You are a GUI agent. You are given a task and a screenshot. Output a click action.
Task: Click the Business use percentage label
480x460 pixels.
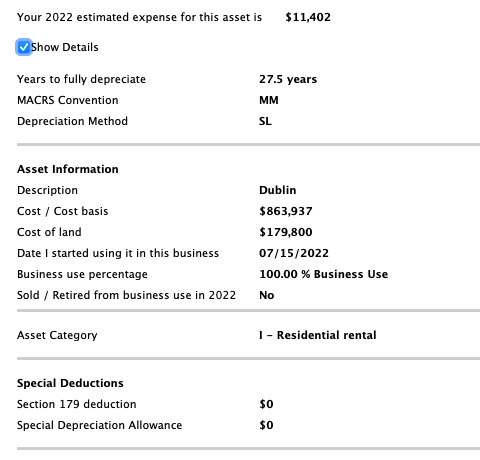point(82,274)
